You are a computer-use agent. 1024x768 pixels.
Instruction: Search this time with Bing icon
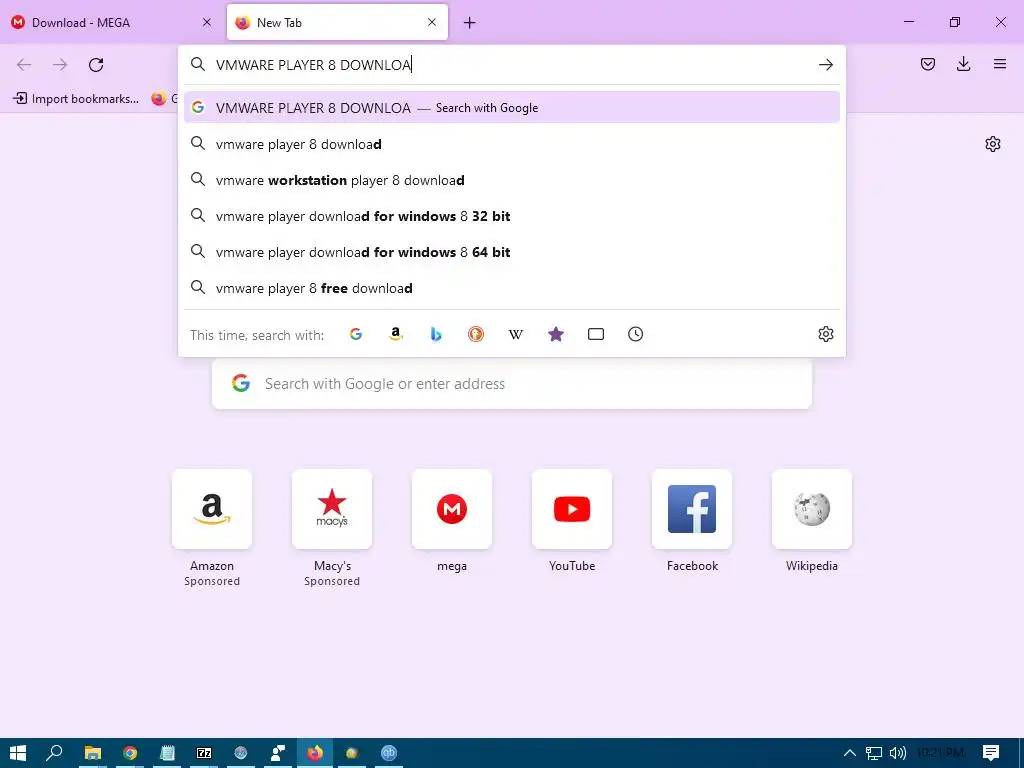click(436, 334)
